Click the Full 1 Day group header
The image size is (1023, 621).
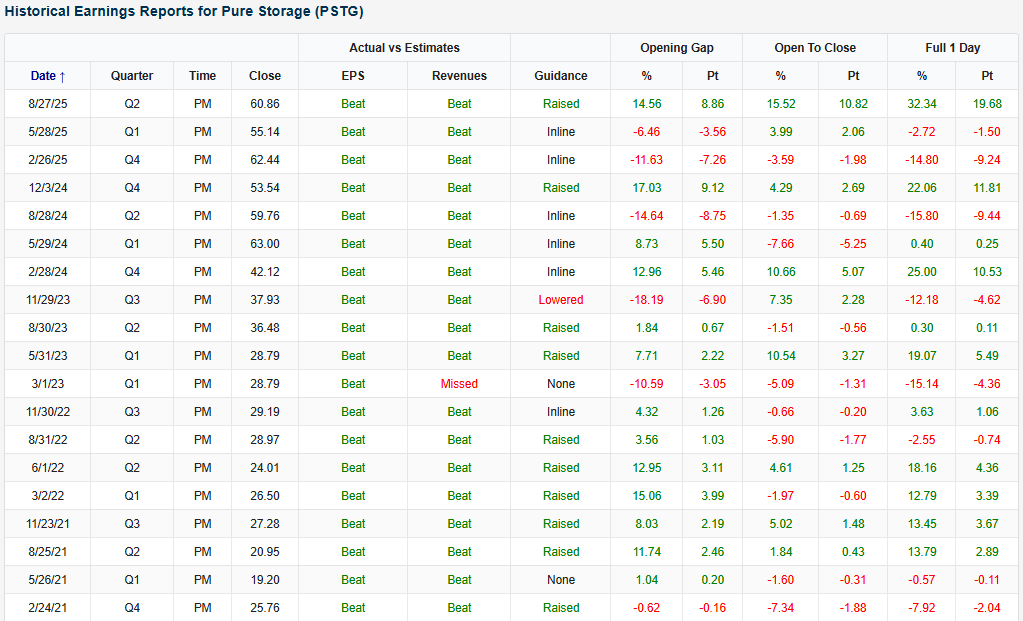[953, 48]
